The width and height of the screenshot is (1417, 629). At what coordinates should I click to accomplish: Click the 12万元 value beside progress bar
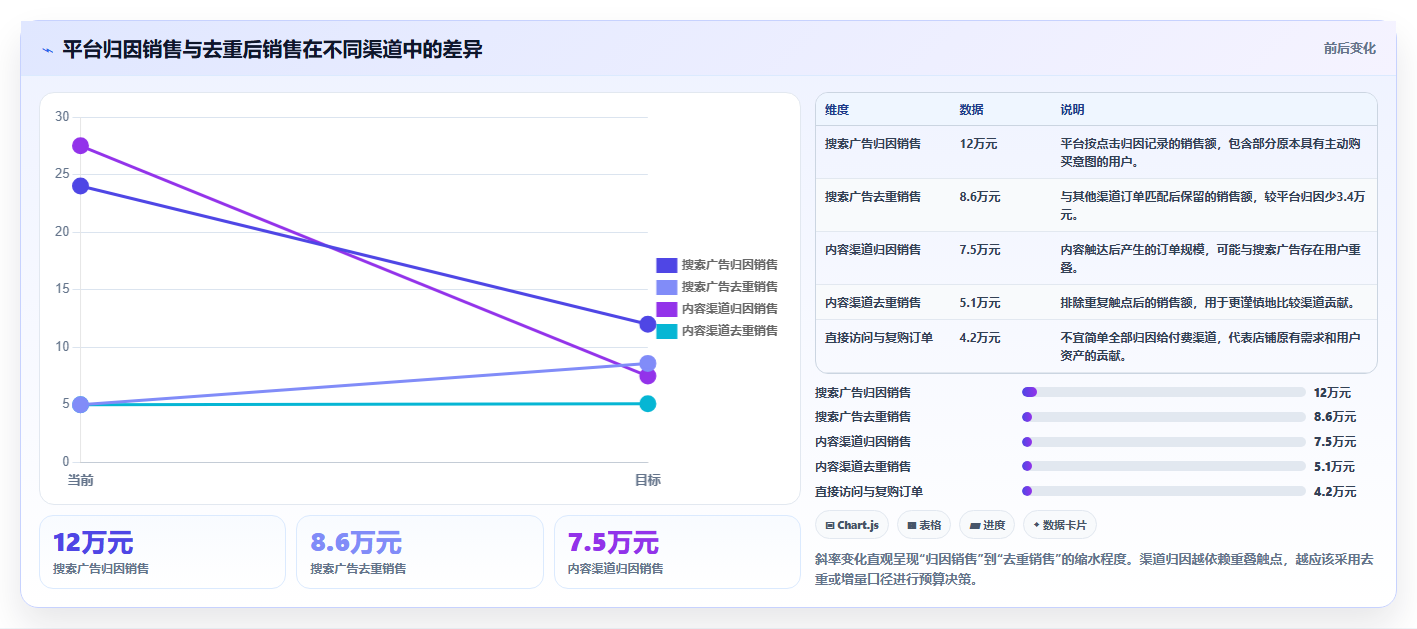(1332, 393)
